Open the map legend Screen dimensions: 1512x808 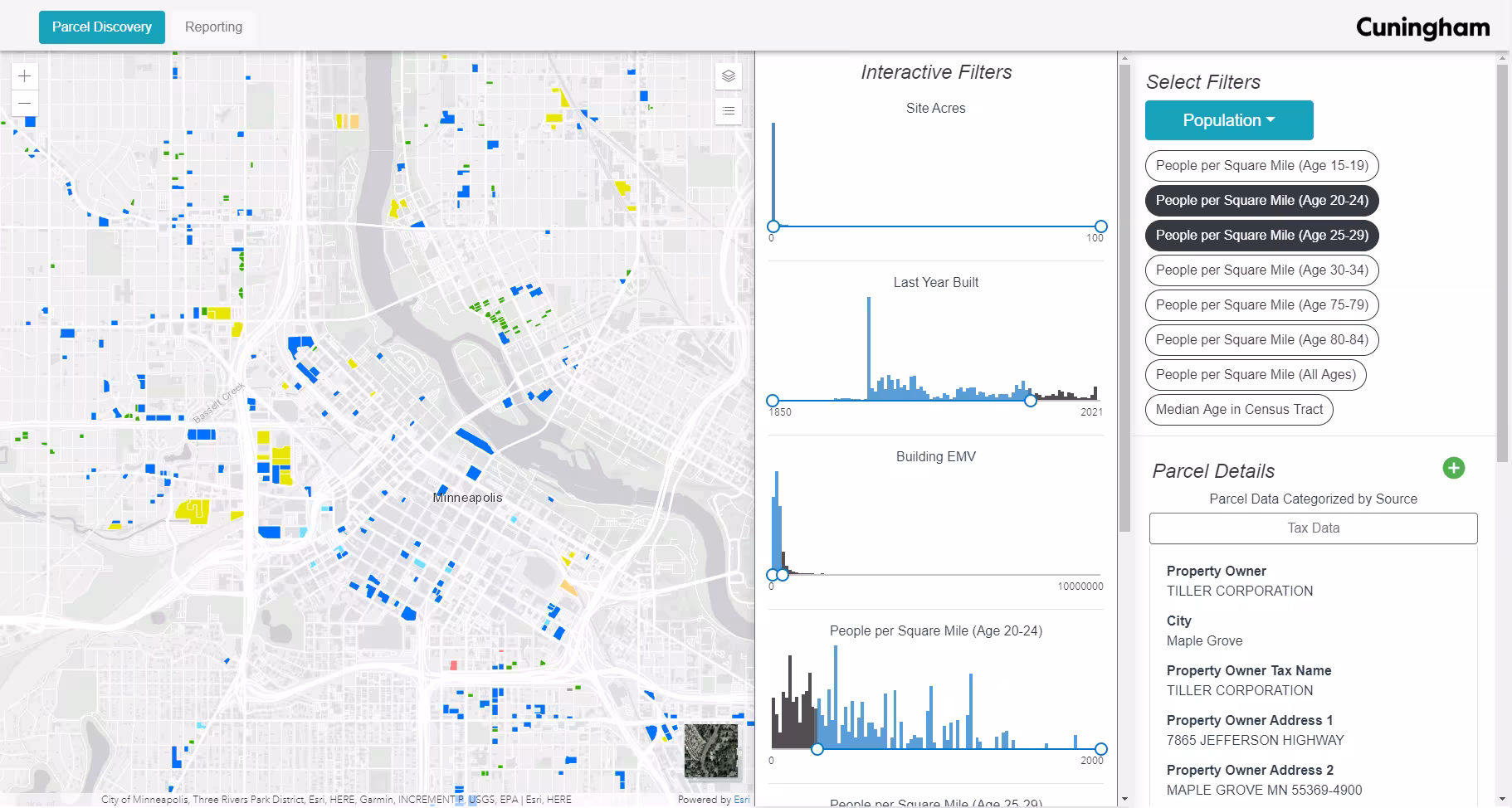[x=728, y=110]
